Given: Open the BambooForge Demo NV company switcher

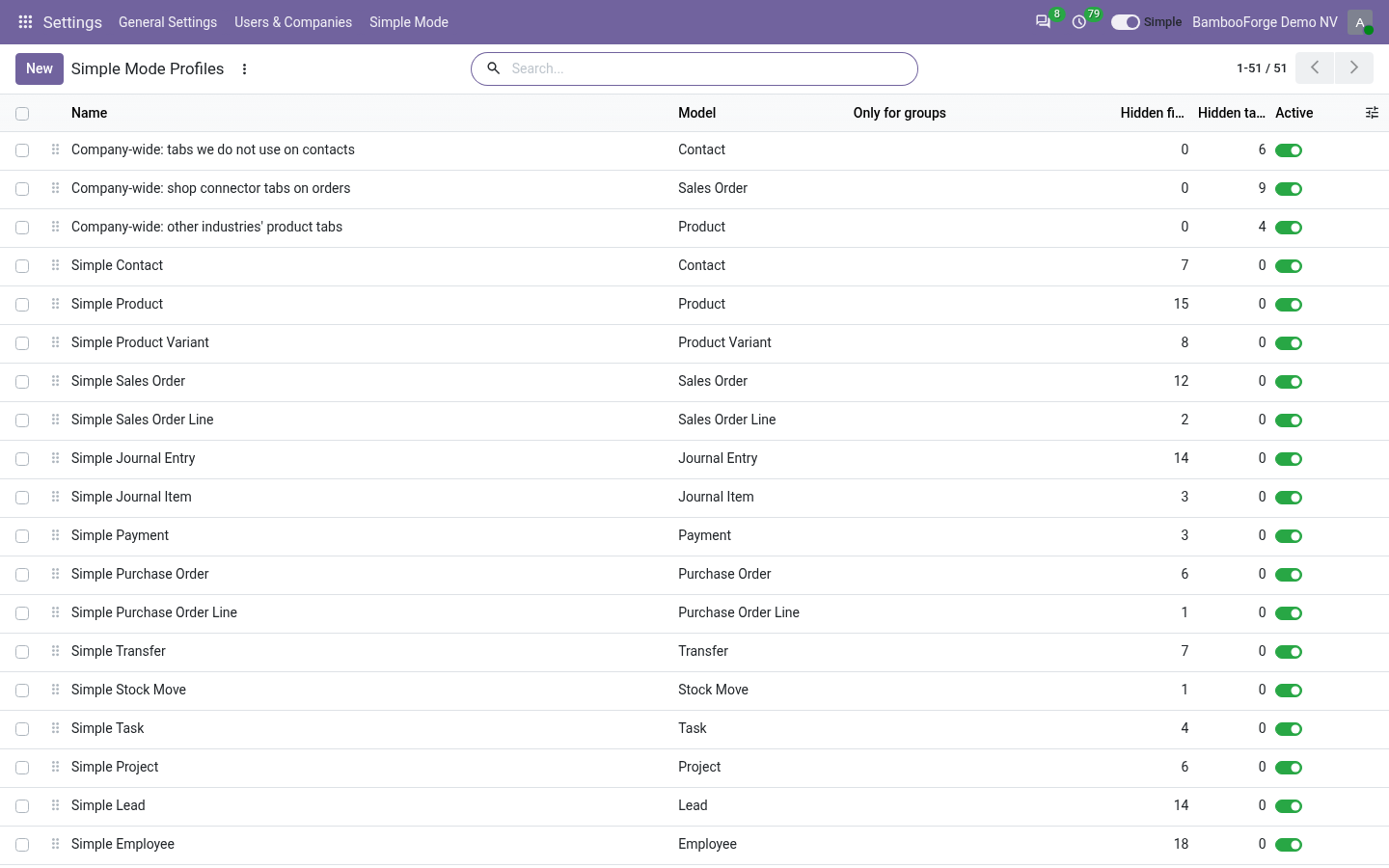Looking at the screenshot, I should coord(1265,22).
